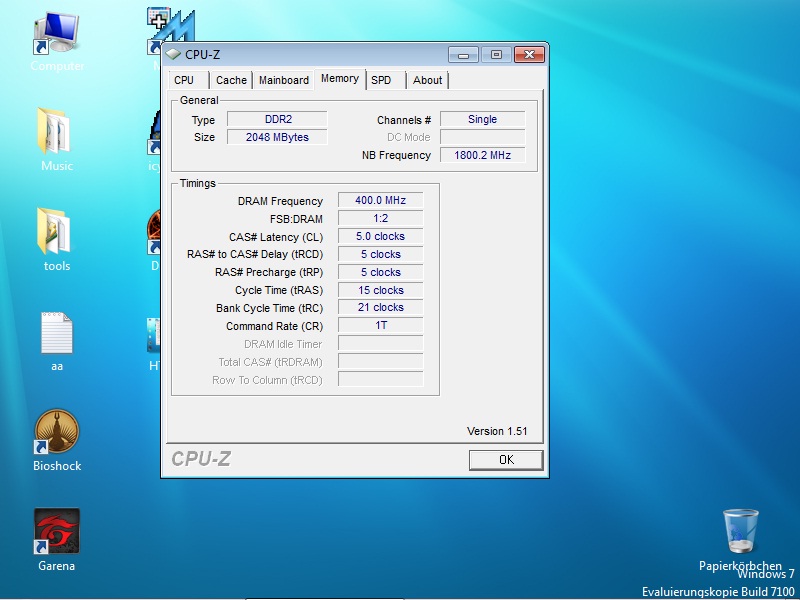800x600 pixels.
Task: Click the Cycle Time (tRAS) label
Action: coord(279,290)
